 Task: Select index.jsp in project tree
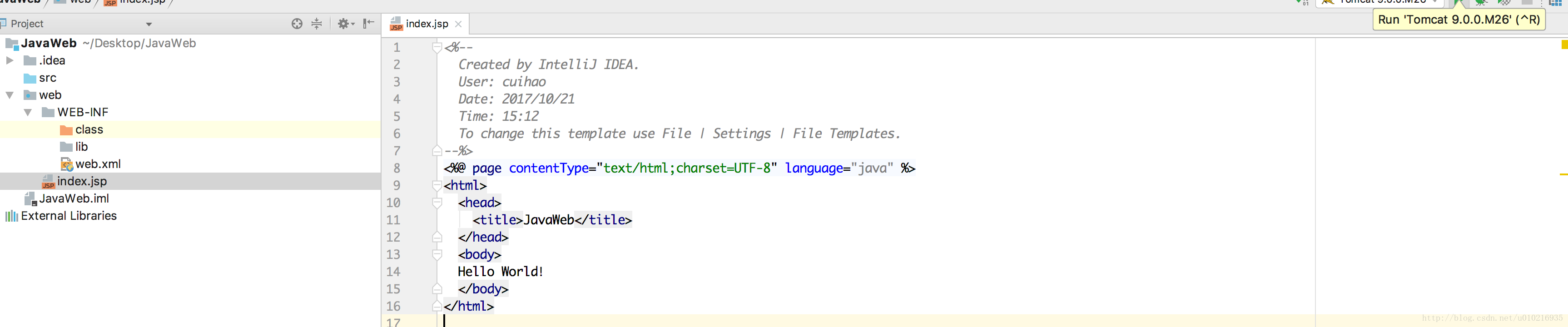[x=82, y=182]
